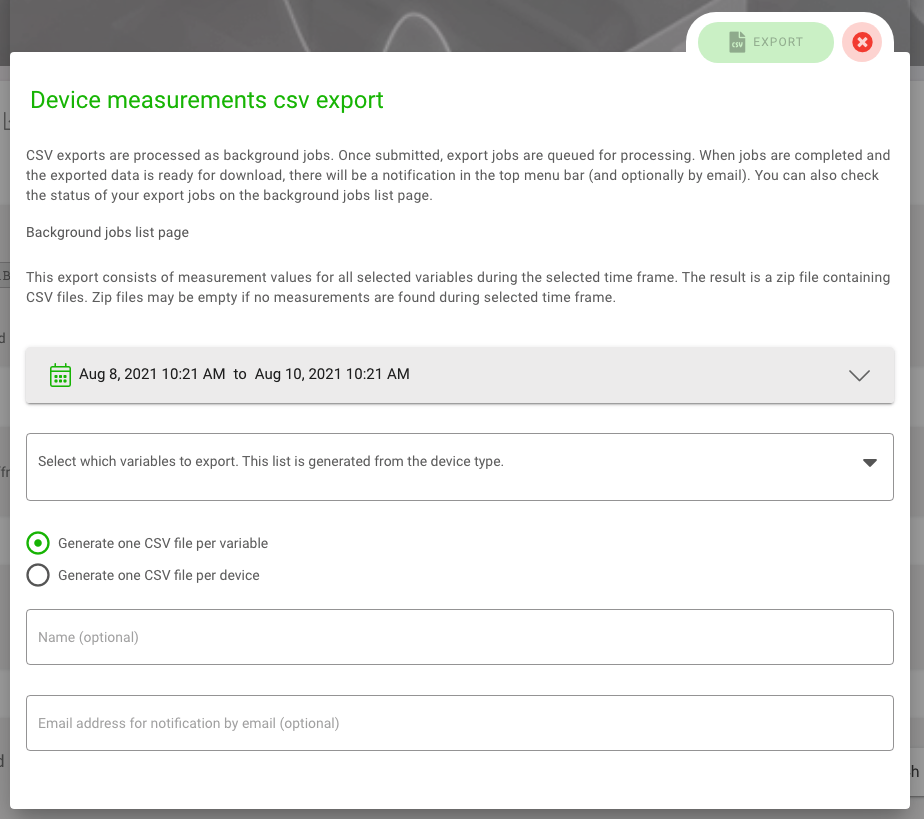Close the export dialog with red X
The image size is (924, 819).
(x=862, y=43)
